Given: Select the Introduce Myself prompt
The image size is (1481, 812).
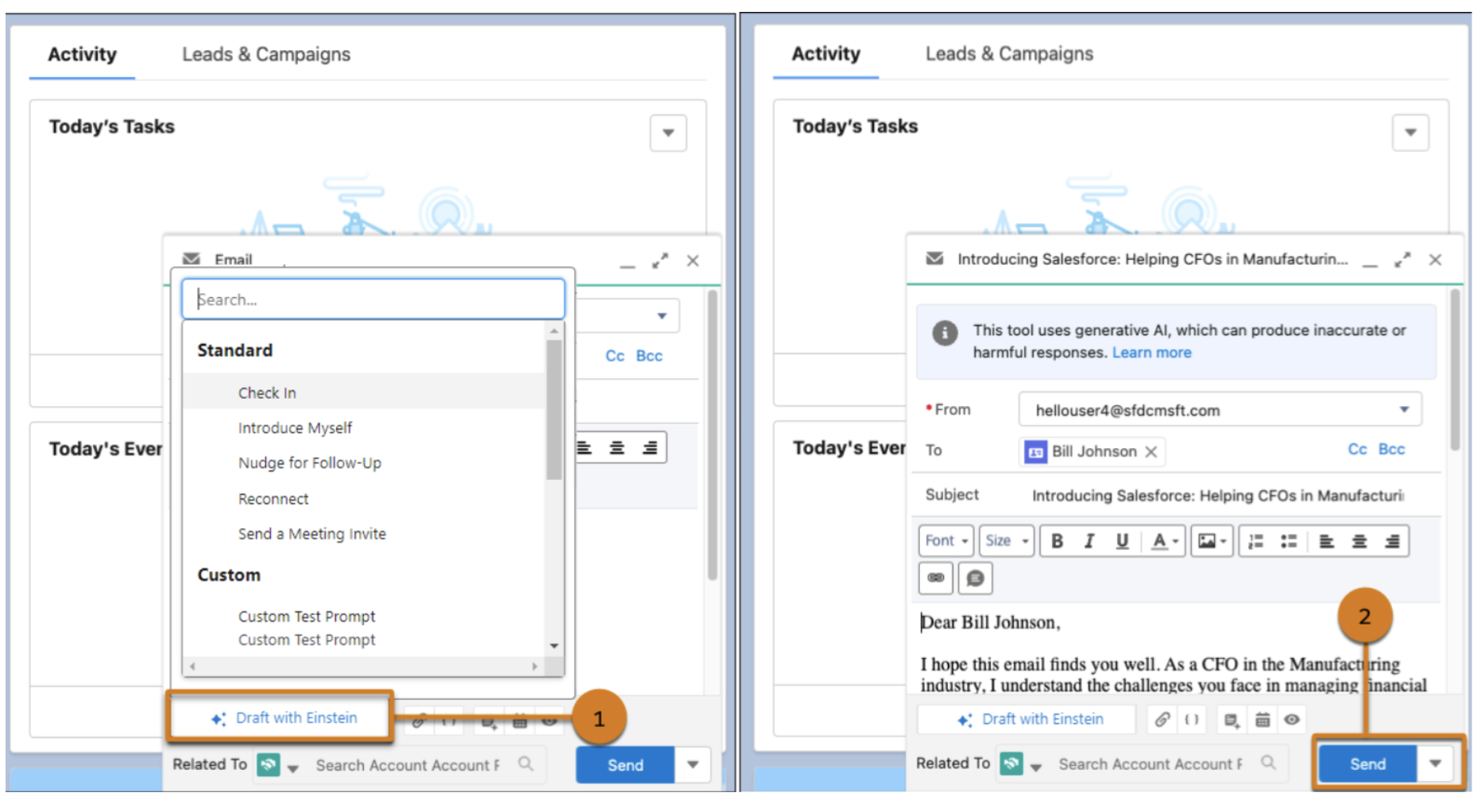Looking at the screenshot, I should (364, 427).
